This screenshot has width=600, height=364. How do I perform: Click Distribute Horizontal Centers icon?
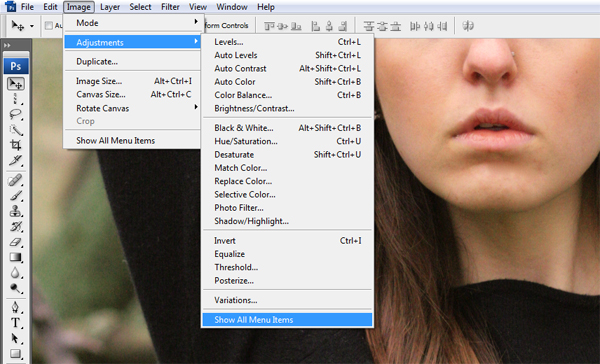[429, 26]
